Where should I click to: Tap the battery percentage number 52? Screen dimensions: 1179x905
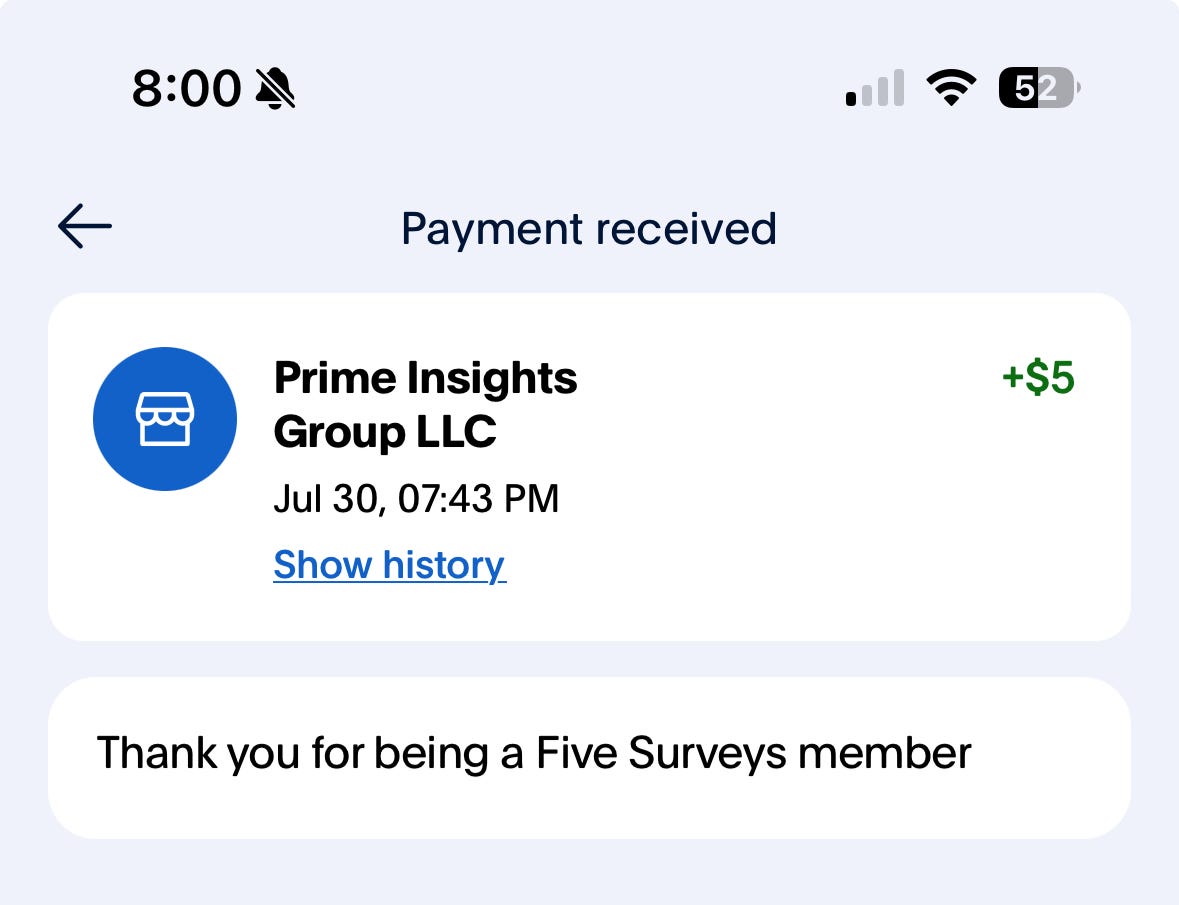tap(1035, 89)
